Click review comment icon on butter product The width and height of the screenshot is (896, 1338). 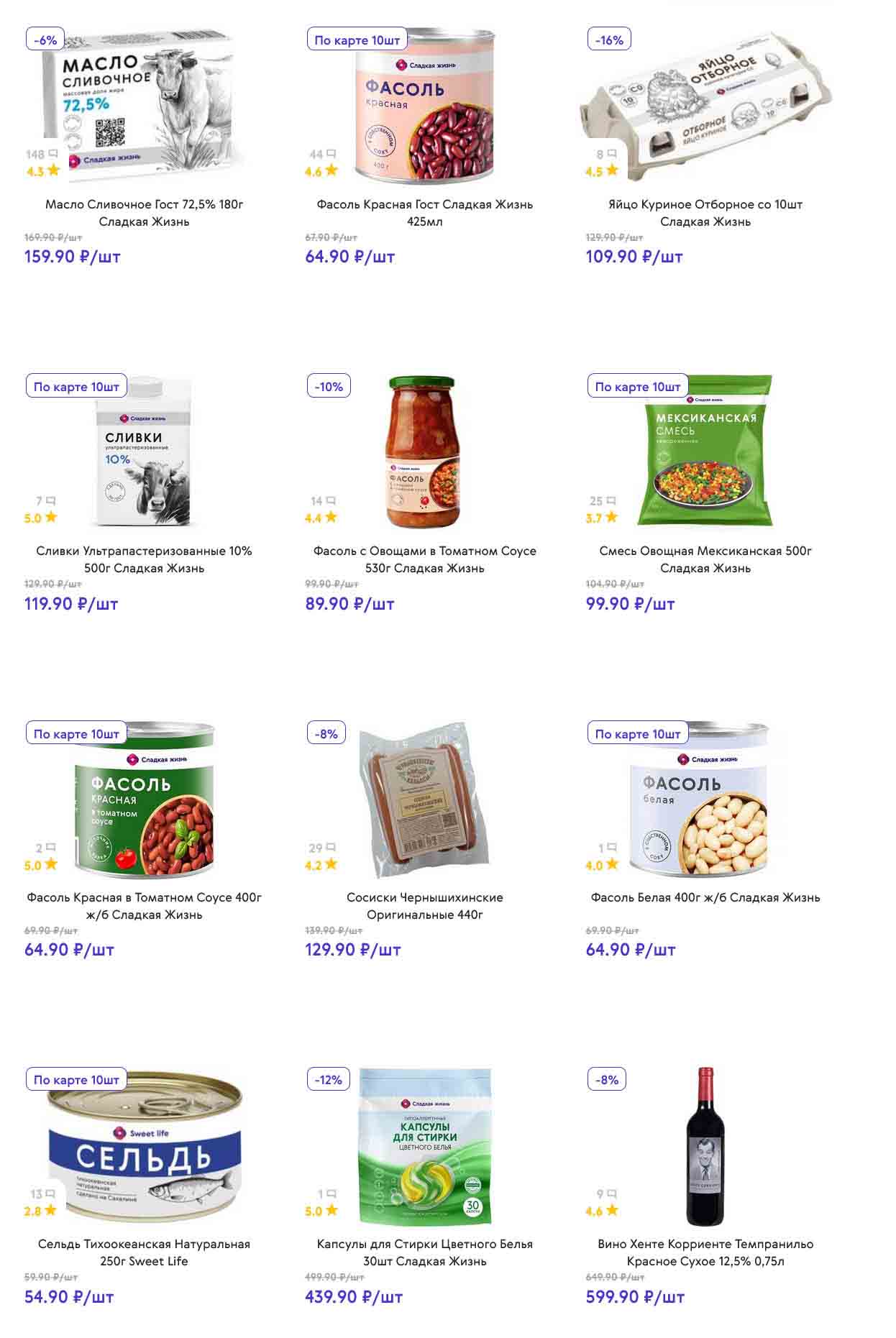pyautogui.click(x=52, y=154)
